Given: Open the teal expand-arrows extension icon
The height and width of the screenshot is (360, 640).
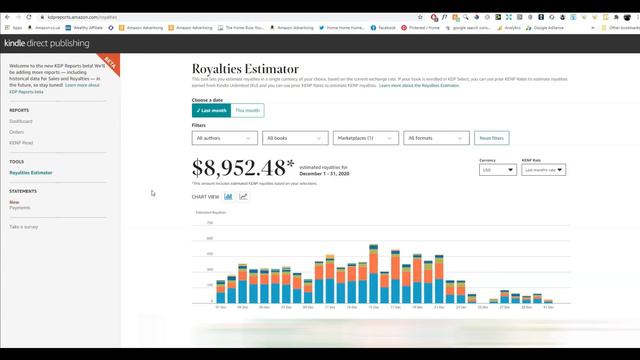Looking at the screenshot, I should tap(509, 17).
